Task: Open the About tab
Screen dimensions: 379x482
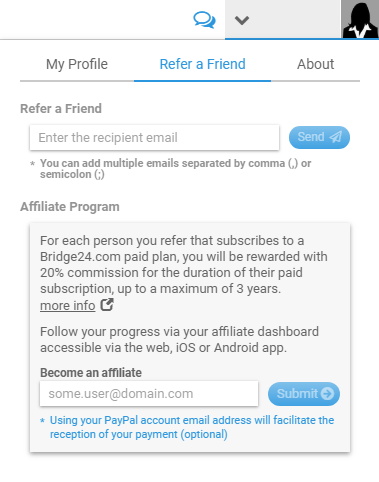Action: coord(315,64)
